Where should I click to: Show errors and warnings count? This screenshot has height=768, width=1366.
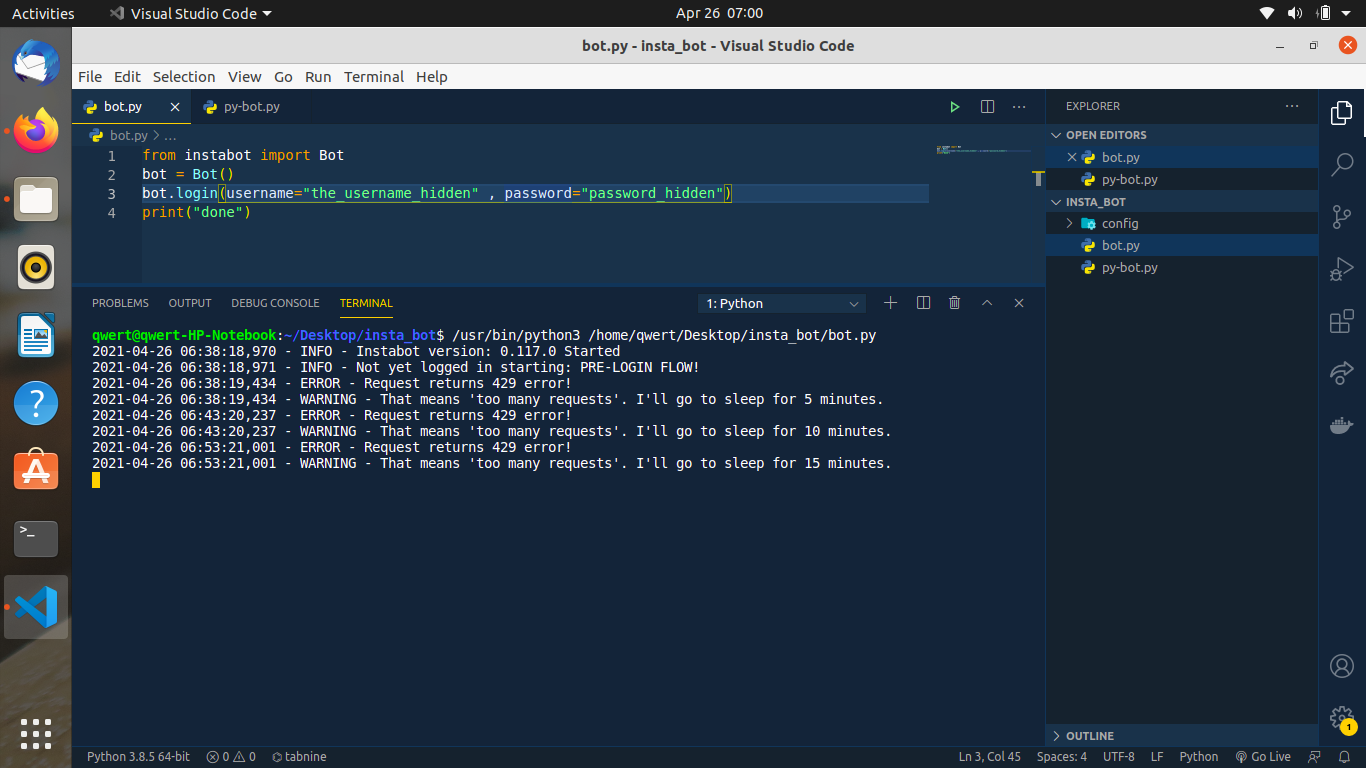coord(231,757)
